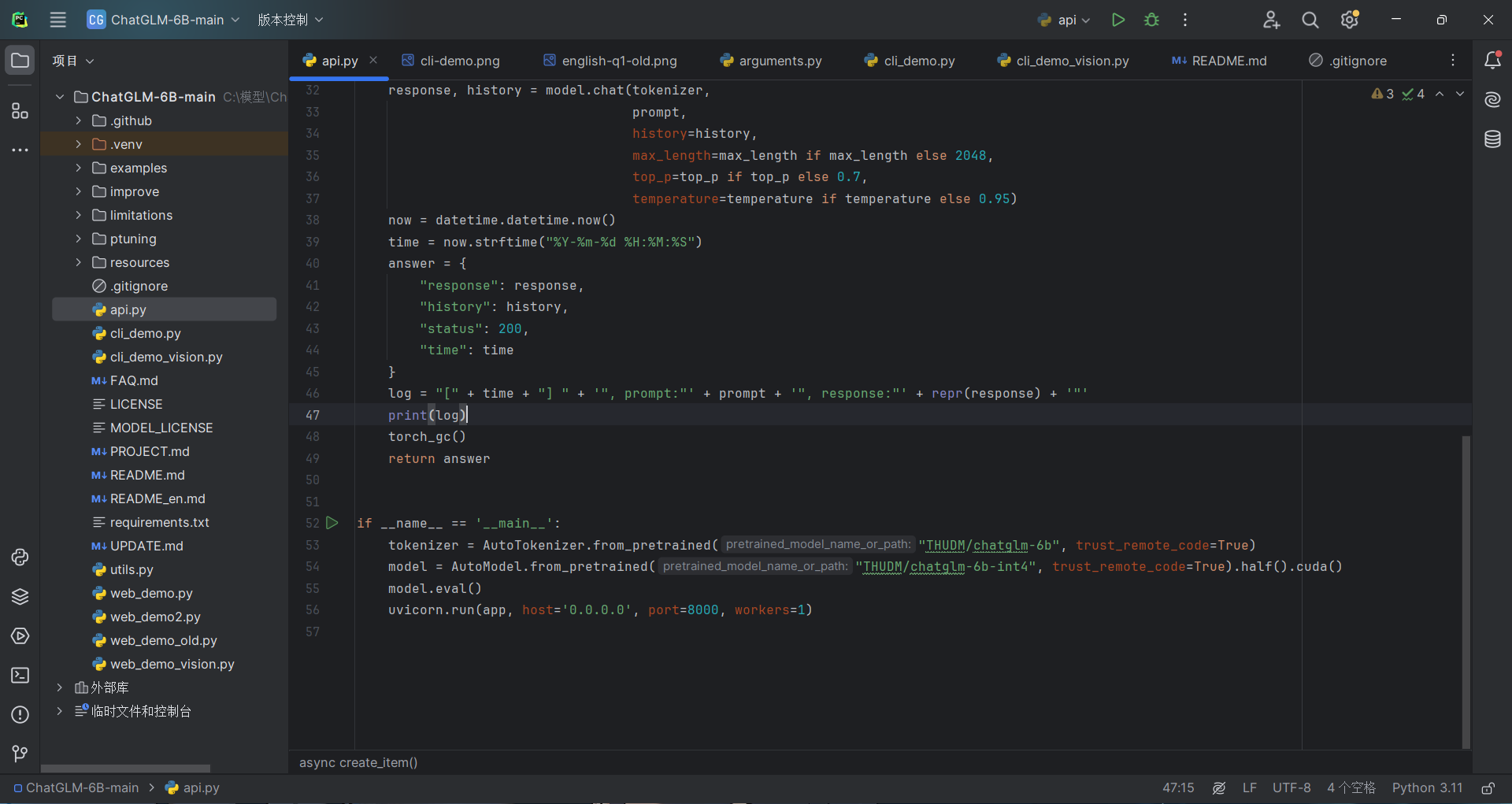This screenshot has height=804, width=1512.
Task: Switch to the README.md editor tab
Action: 1228,61
